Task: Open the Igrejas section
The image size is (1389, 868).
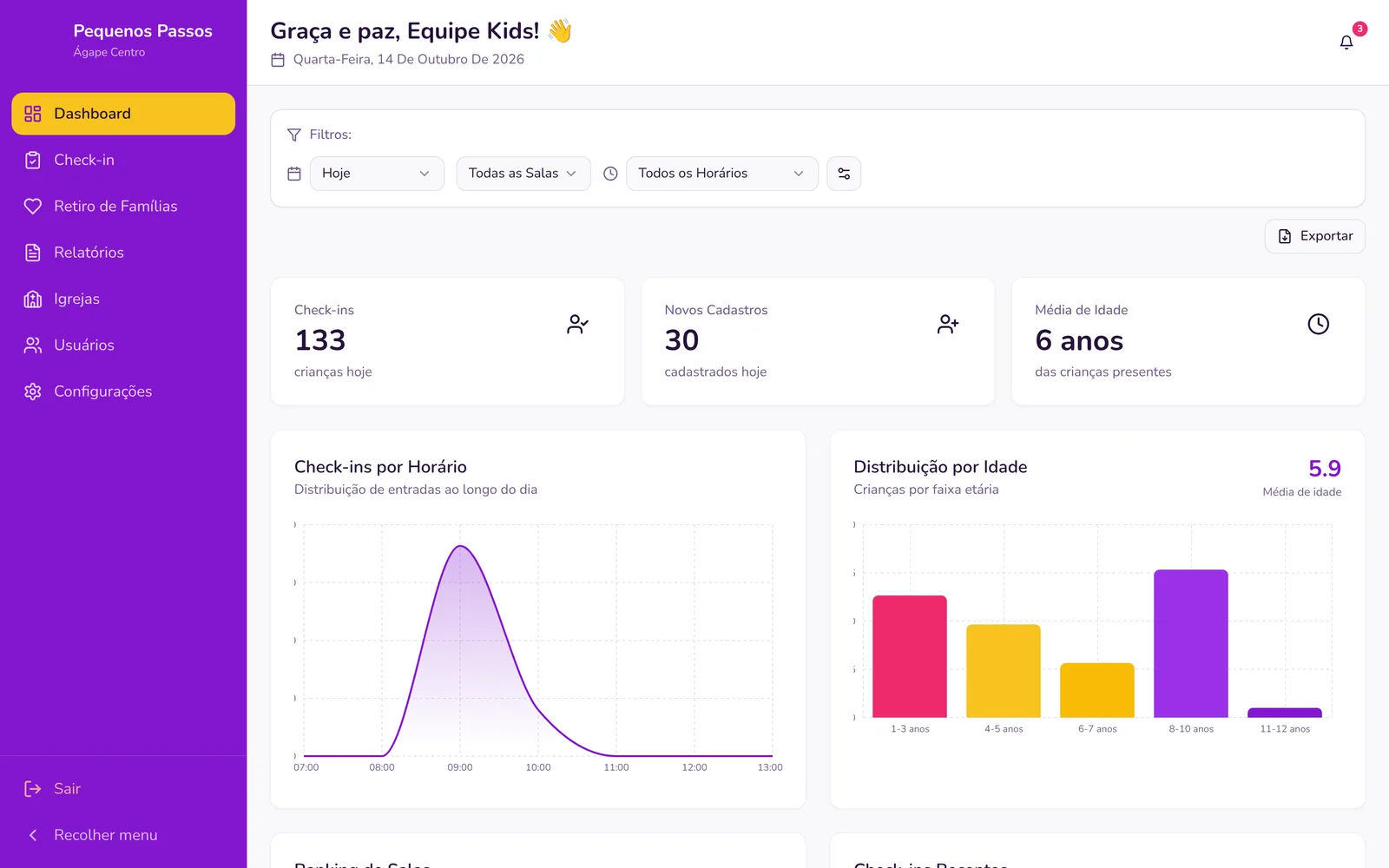Action: click(x=123, y=299)
